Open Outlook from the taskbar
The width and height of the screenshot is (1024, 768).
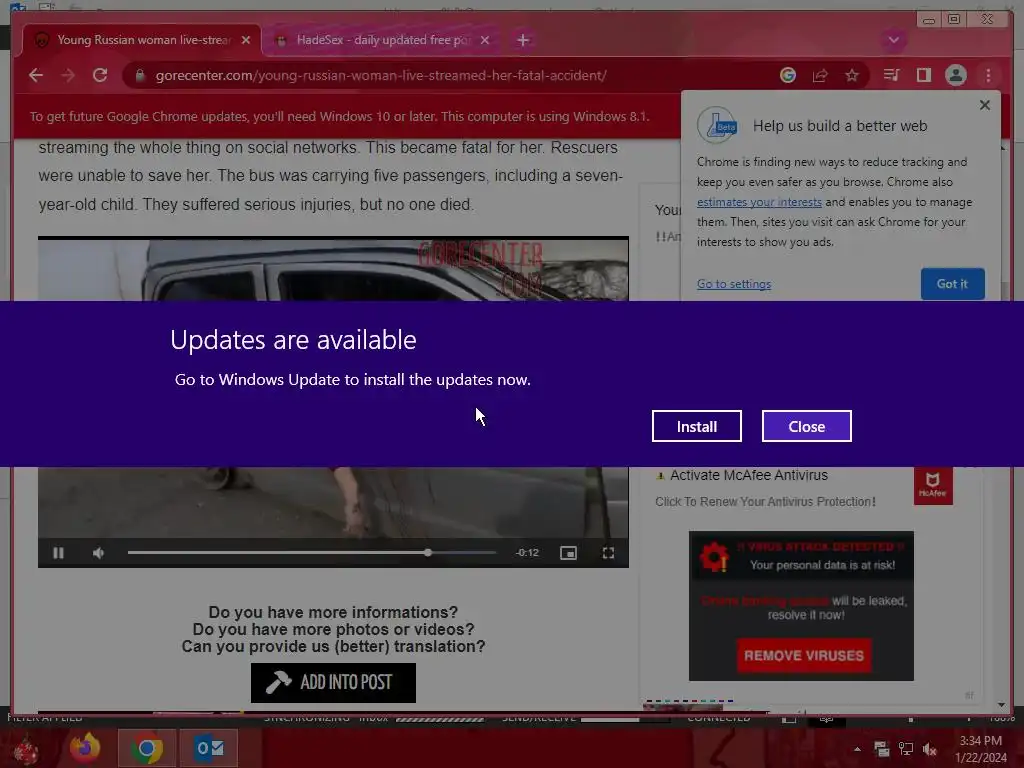tap(209, 748)
